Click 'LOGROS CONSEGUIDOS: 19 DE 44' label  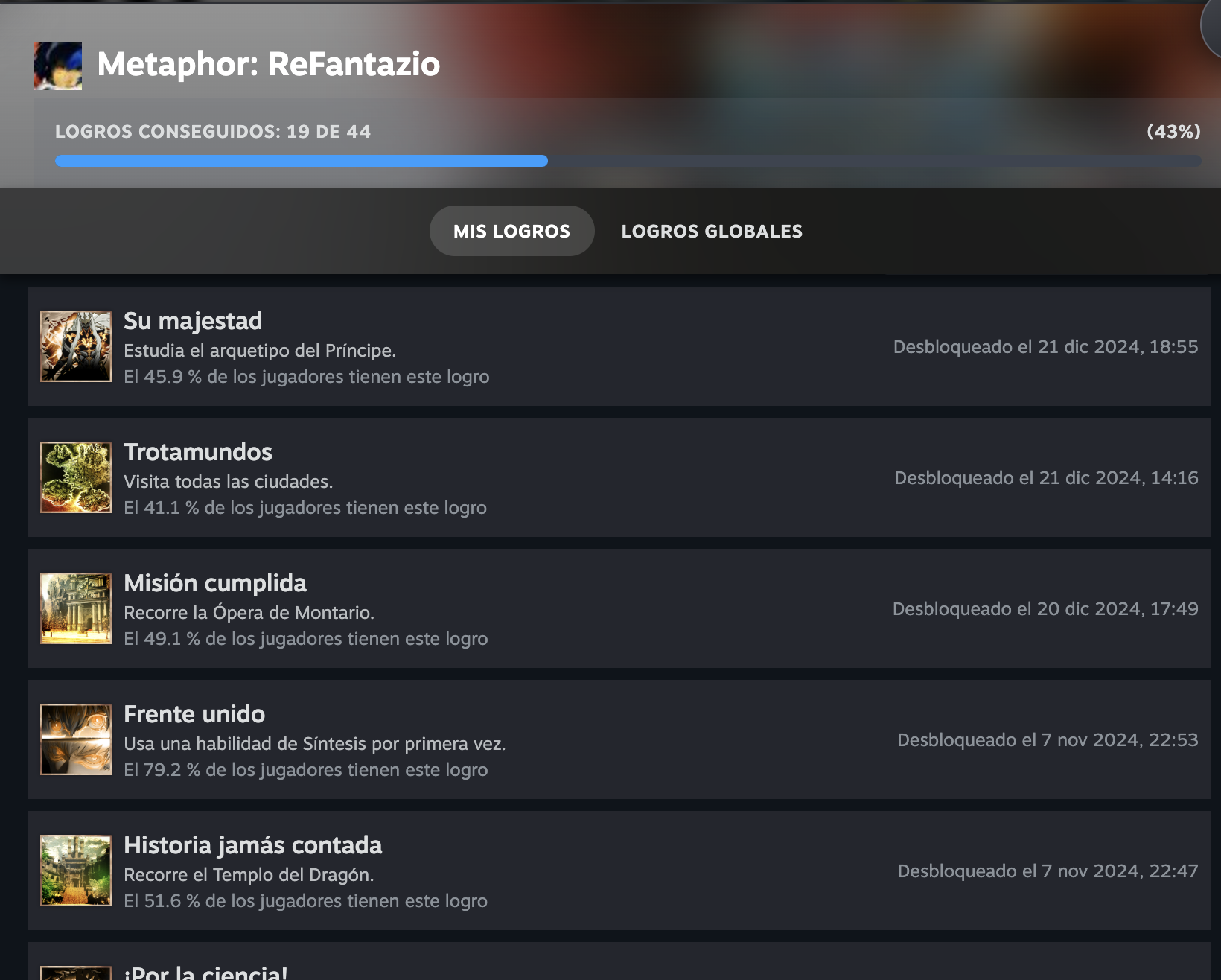point(213,132)
